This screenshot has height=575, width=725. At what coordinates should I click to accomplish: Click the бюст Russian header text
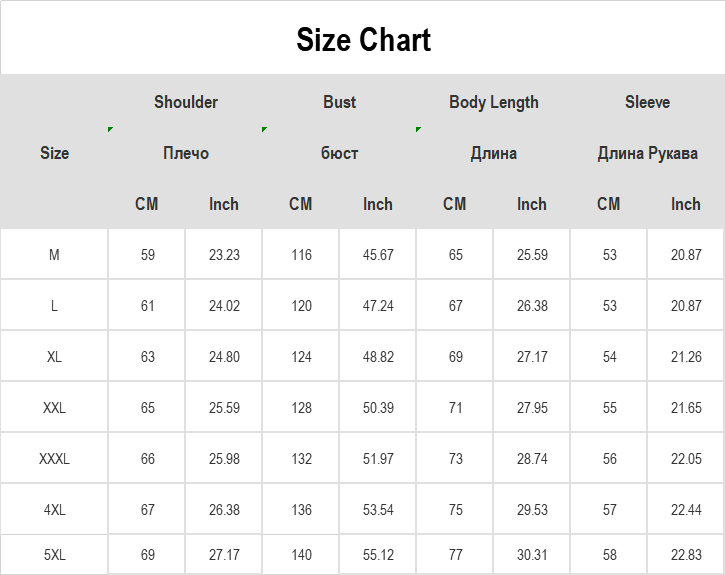(339, 153)
